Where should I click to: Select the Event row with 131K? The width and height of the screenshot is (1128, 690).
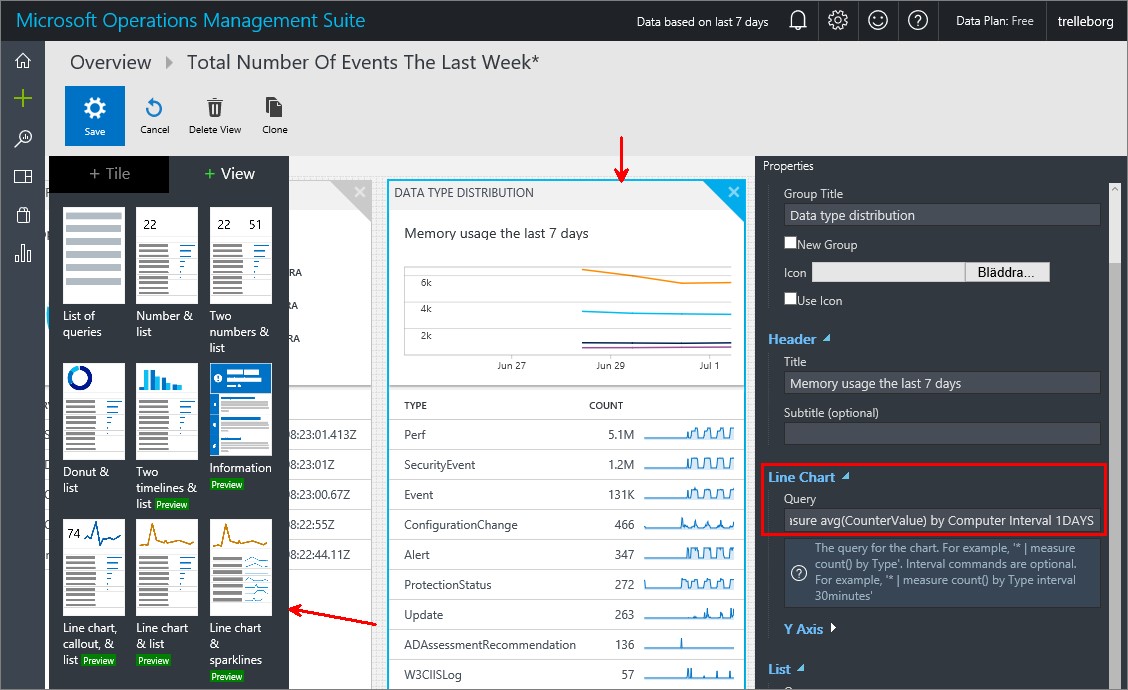pos(566,495)
